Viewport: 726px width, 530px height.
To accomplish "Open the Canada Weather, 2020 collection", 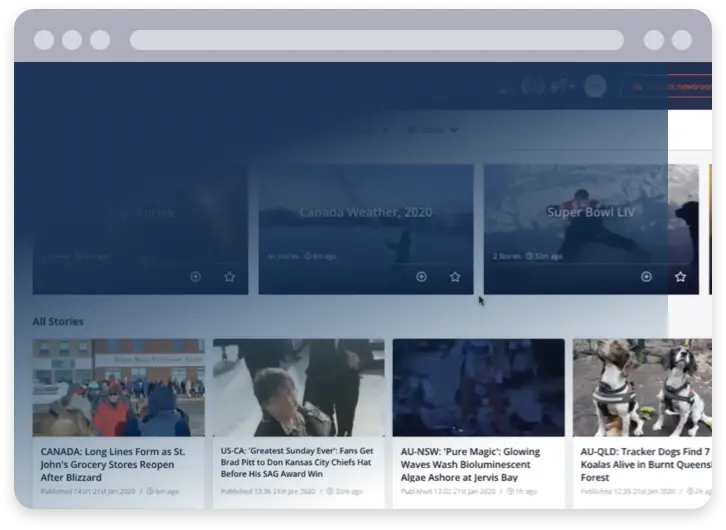I will [366, 212].
